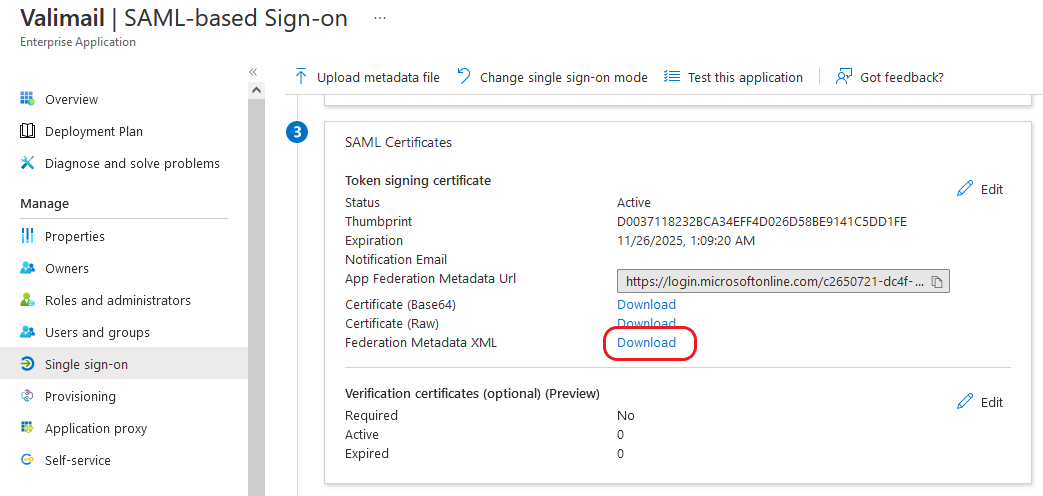The width and height of the screenshot is (1043, 496).
Task: Click the Diagnose and solve problems wrench icon
Action: (27, 163)
